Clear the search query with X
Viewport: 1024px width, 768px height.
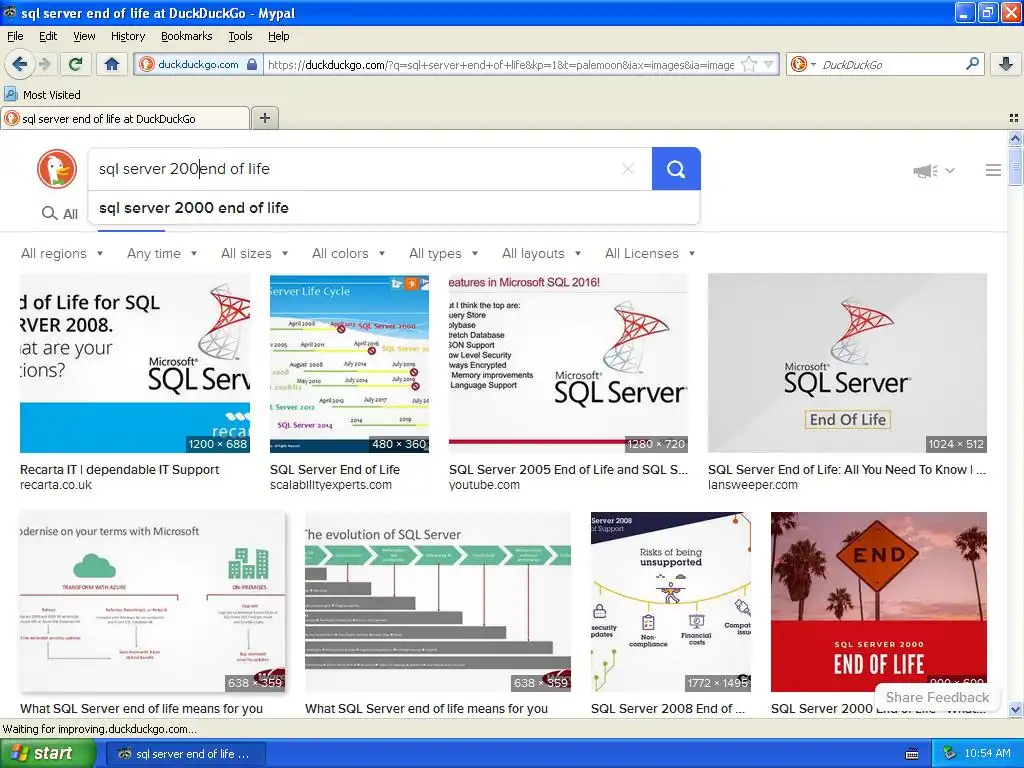pyautogui.click(x=628, y=169)
